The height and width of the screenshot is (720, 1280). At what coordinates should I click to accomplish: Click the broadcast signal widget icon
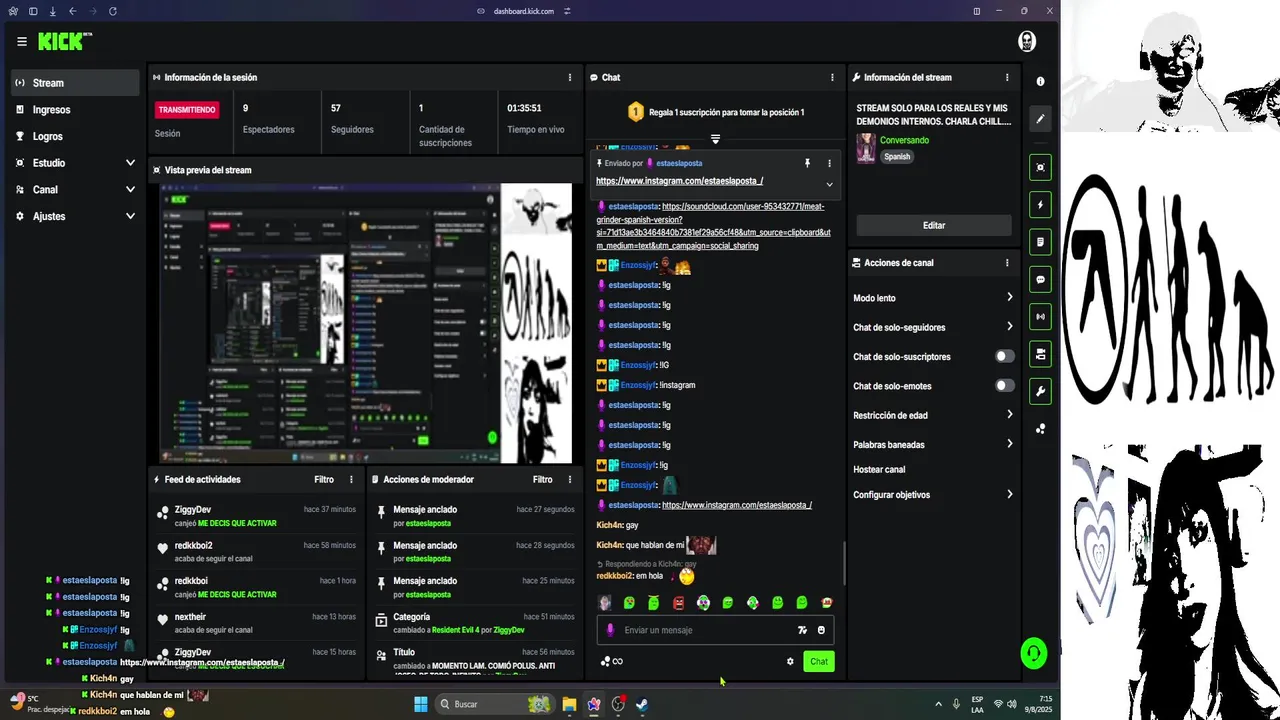point(1040,317)
